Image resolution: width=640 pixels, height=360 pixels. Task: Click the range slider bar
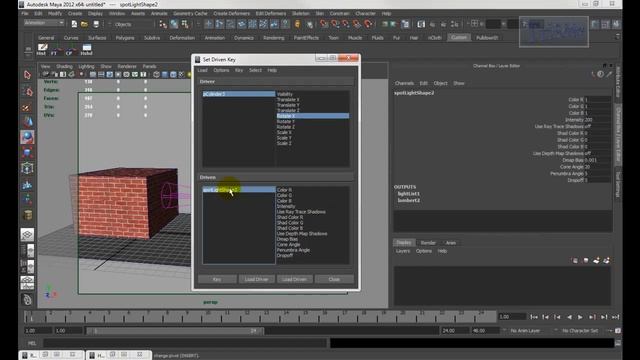pos(175,331)
